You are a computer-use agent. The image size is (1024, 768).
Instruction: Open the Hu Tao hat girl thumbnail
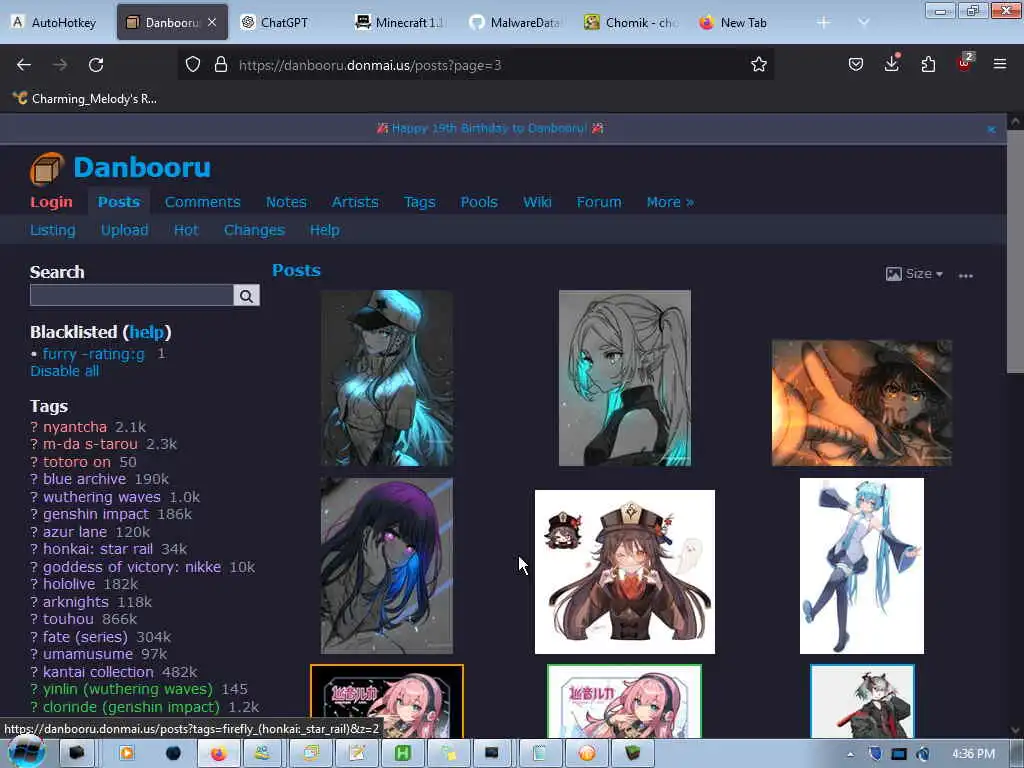[x=625, y=571]
